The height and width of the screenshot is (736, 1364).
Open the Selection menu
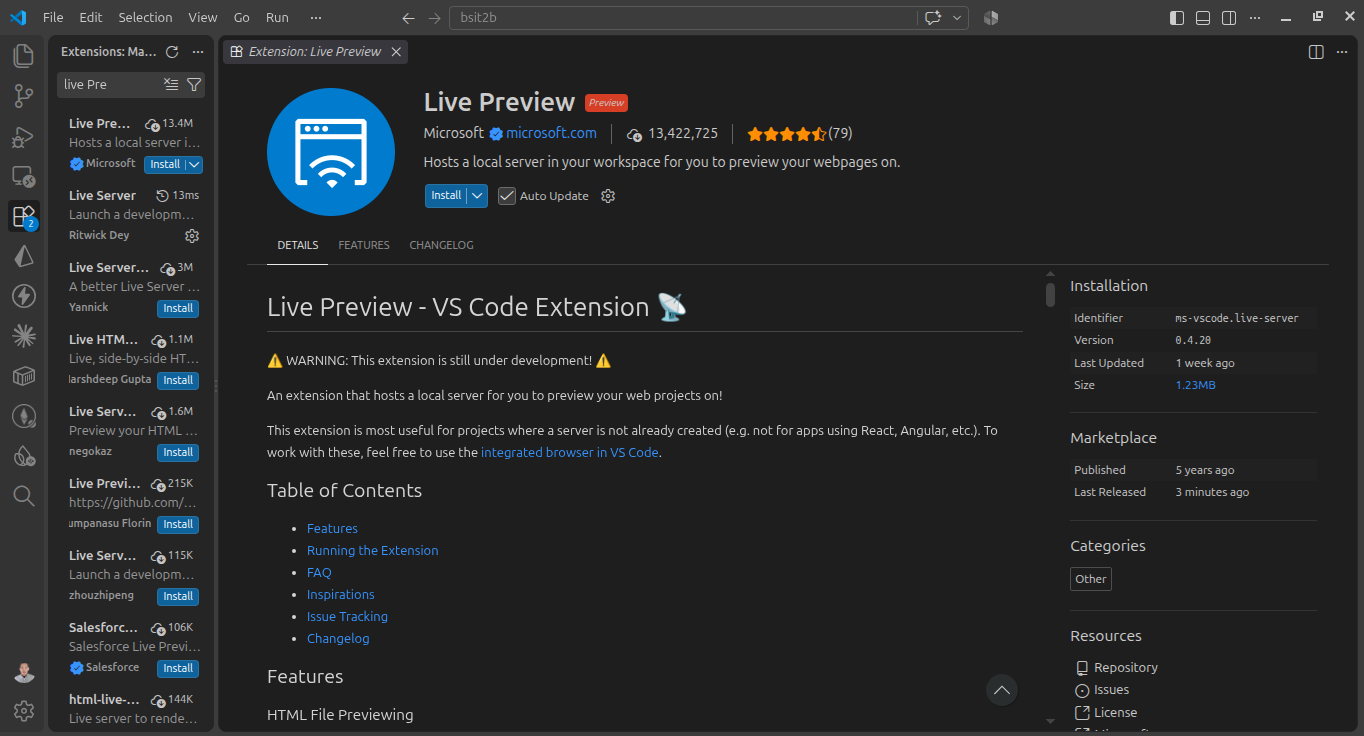pos(145,18)
